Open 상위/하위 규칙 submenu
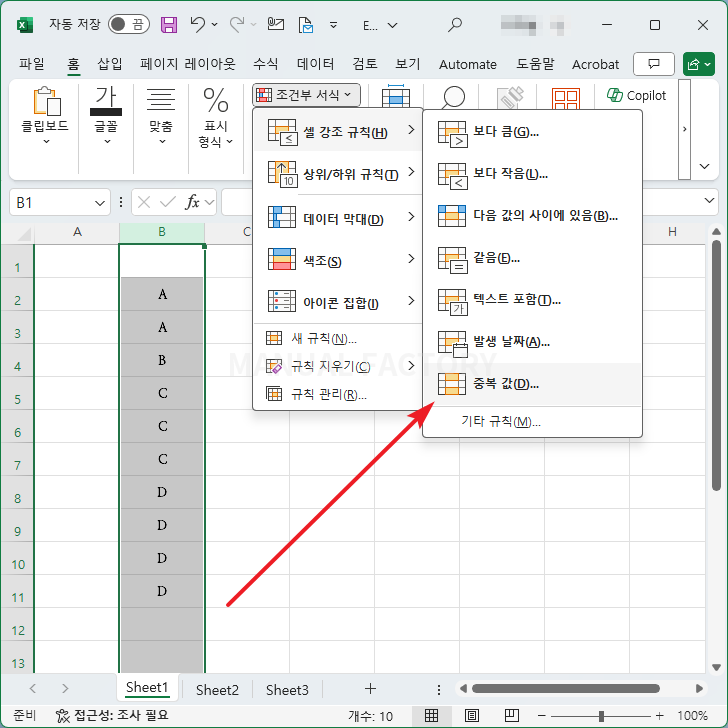Viewport: 728px width, 728px height. click(338, 174)
